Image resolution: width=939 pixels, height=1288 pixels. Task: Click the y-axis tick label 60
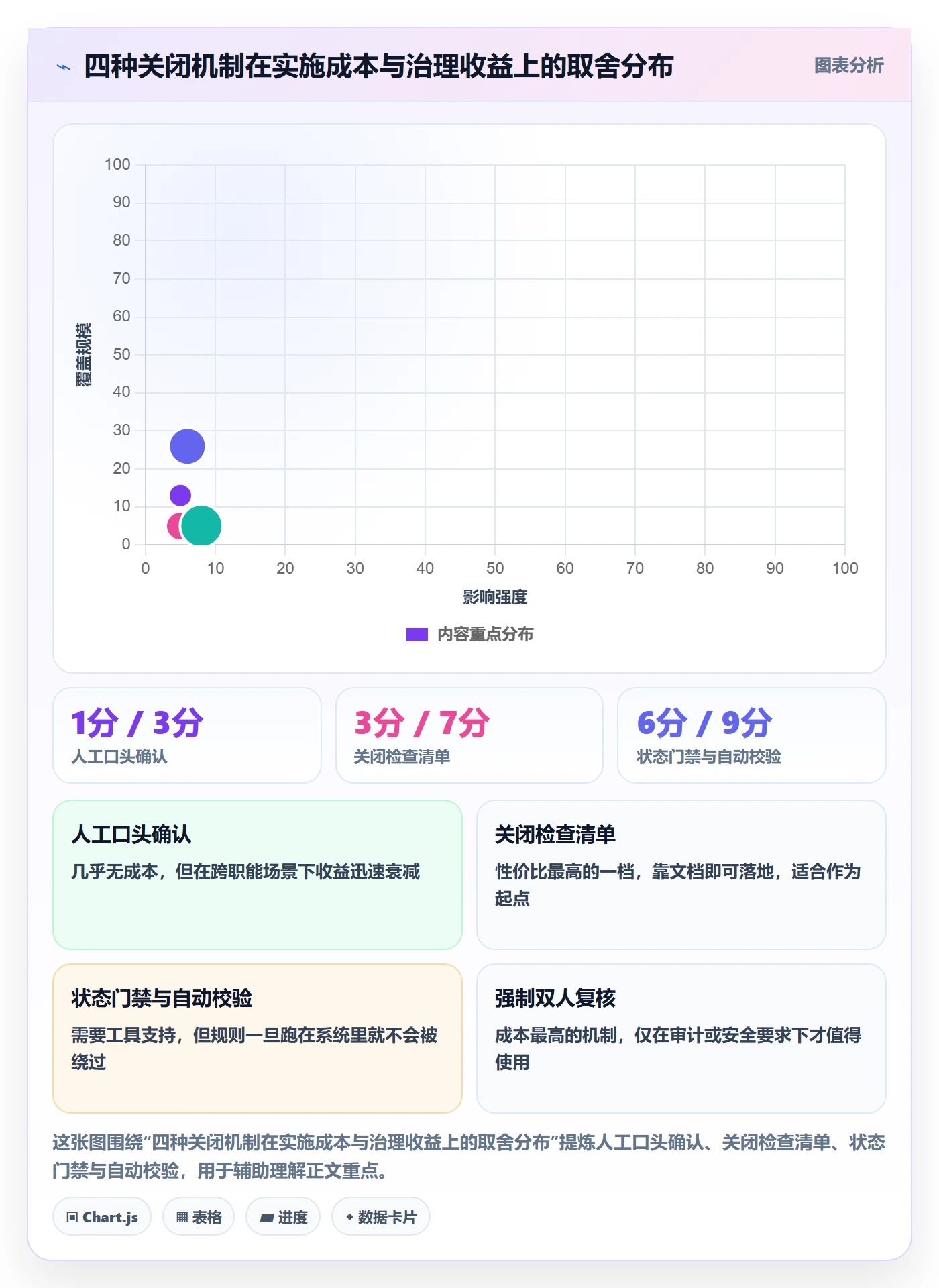(x=121, y=316)
